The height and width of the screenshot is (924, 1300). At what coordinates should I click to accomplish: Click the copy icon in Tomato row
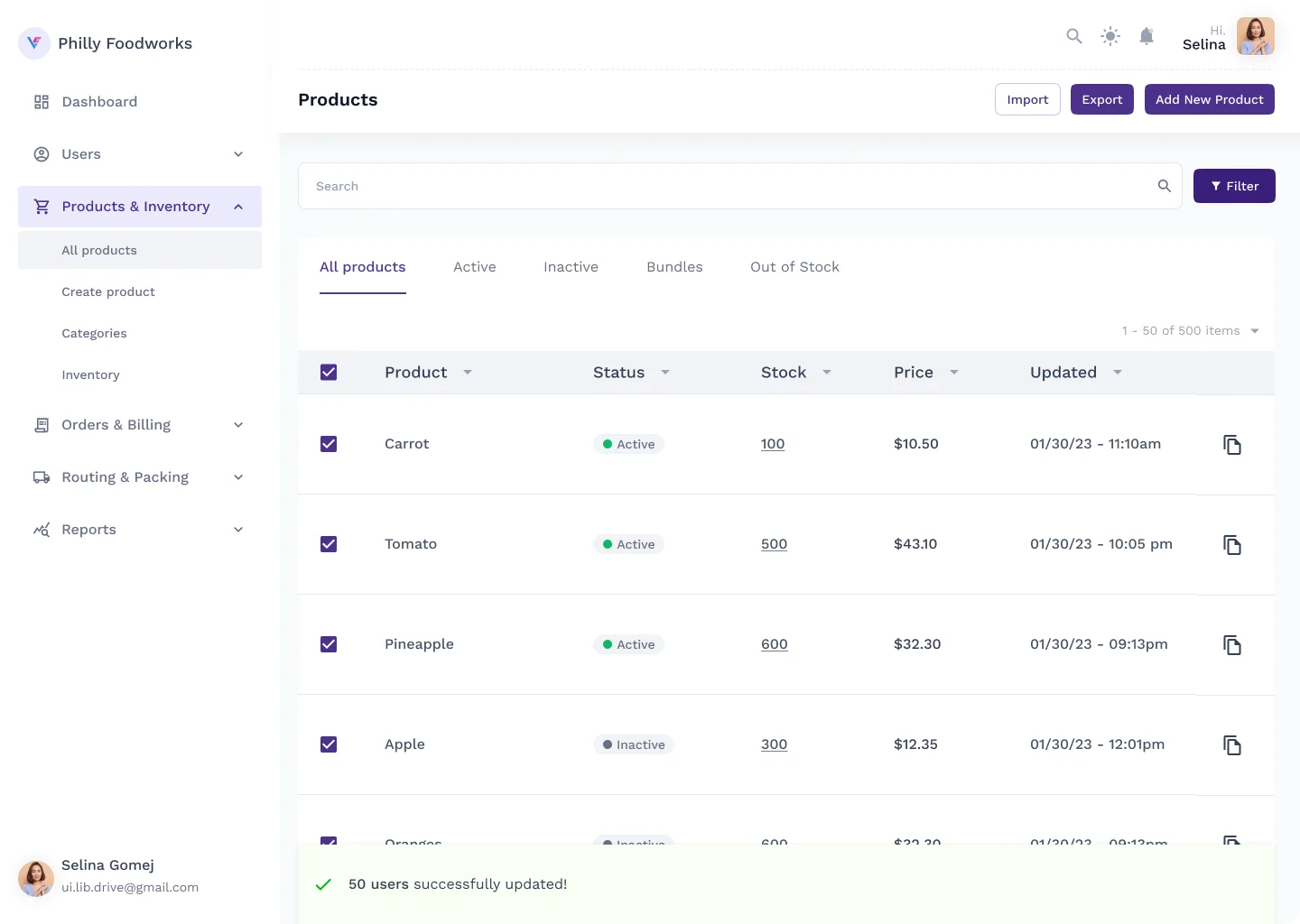(x=1232, y=545)
